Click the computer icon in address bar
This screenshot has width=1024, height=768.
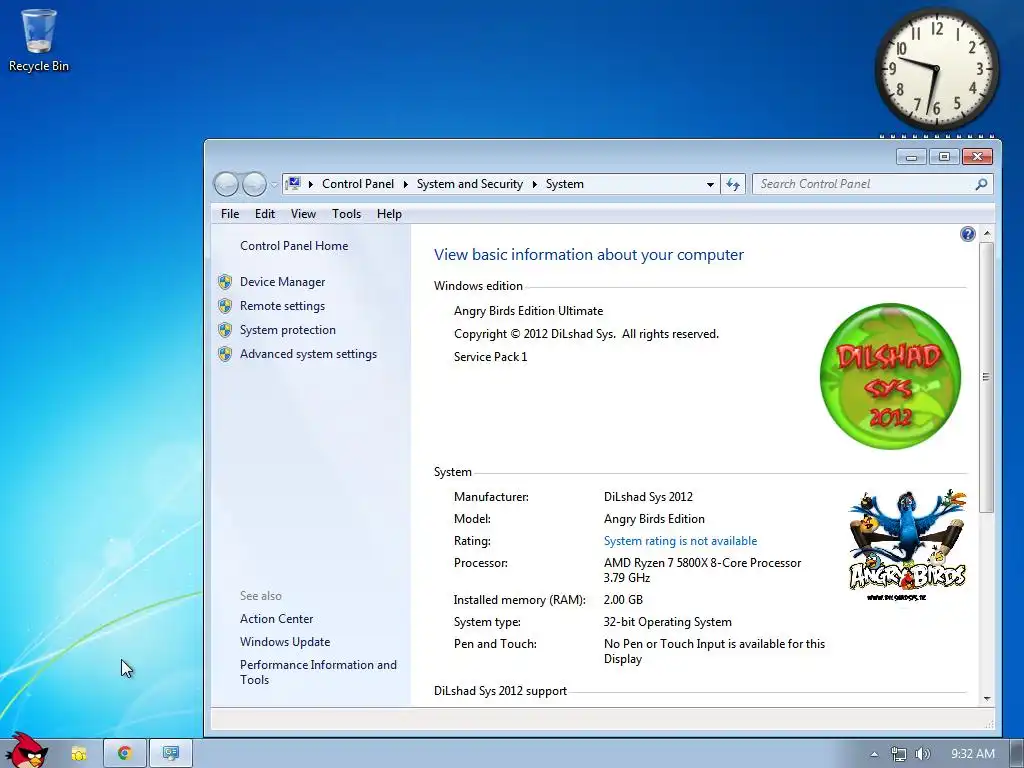tap(293, 184)
